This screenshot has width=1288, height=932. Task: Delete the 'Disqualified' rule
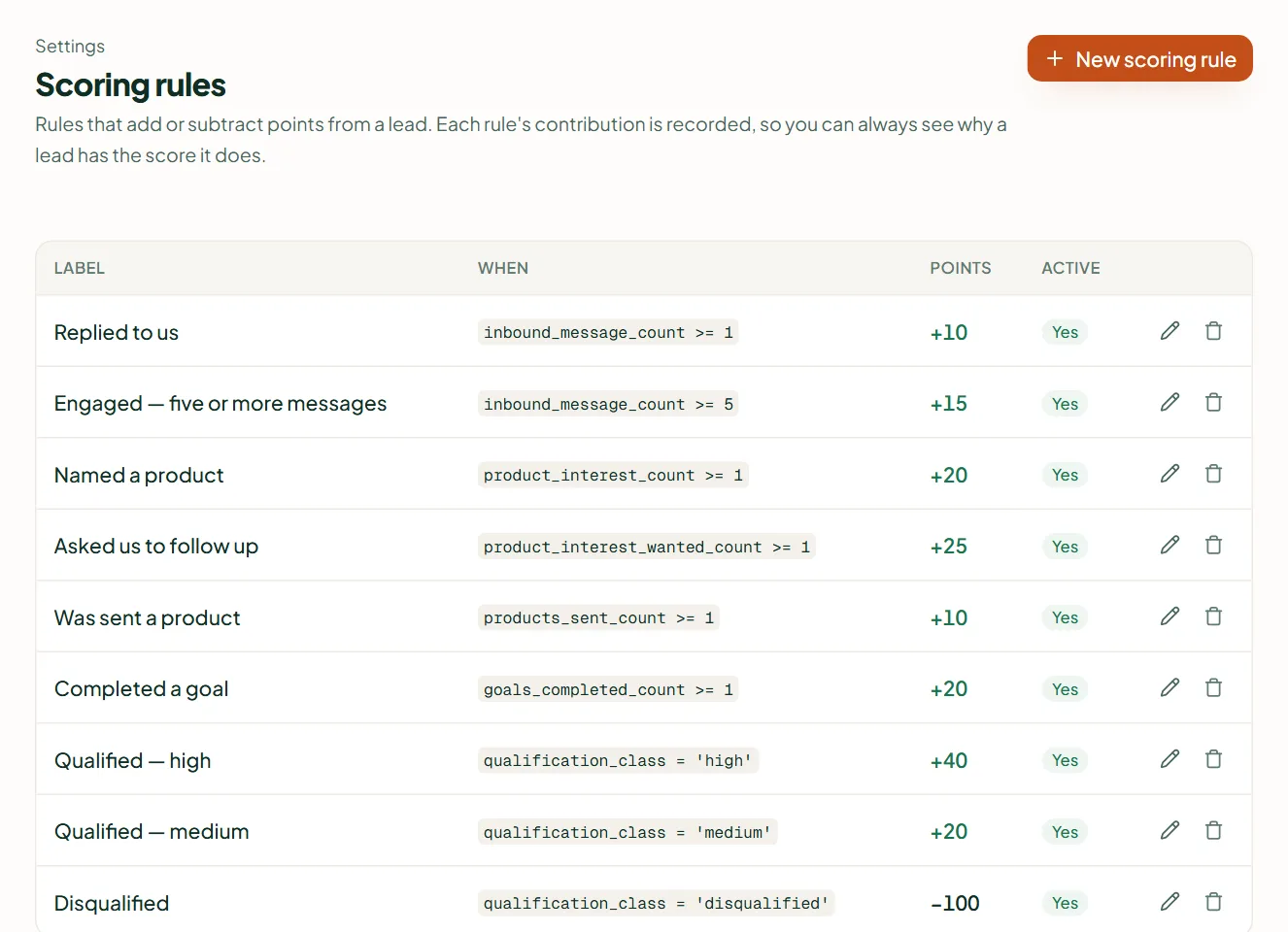tap(1213, 902)
